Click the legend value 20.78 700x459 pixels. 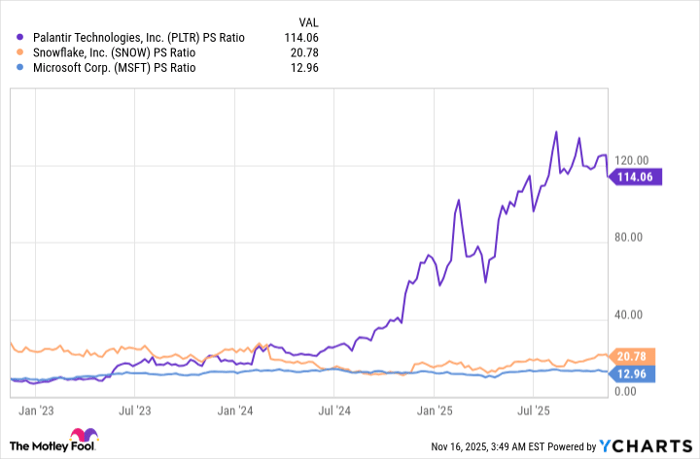(304, 53)
